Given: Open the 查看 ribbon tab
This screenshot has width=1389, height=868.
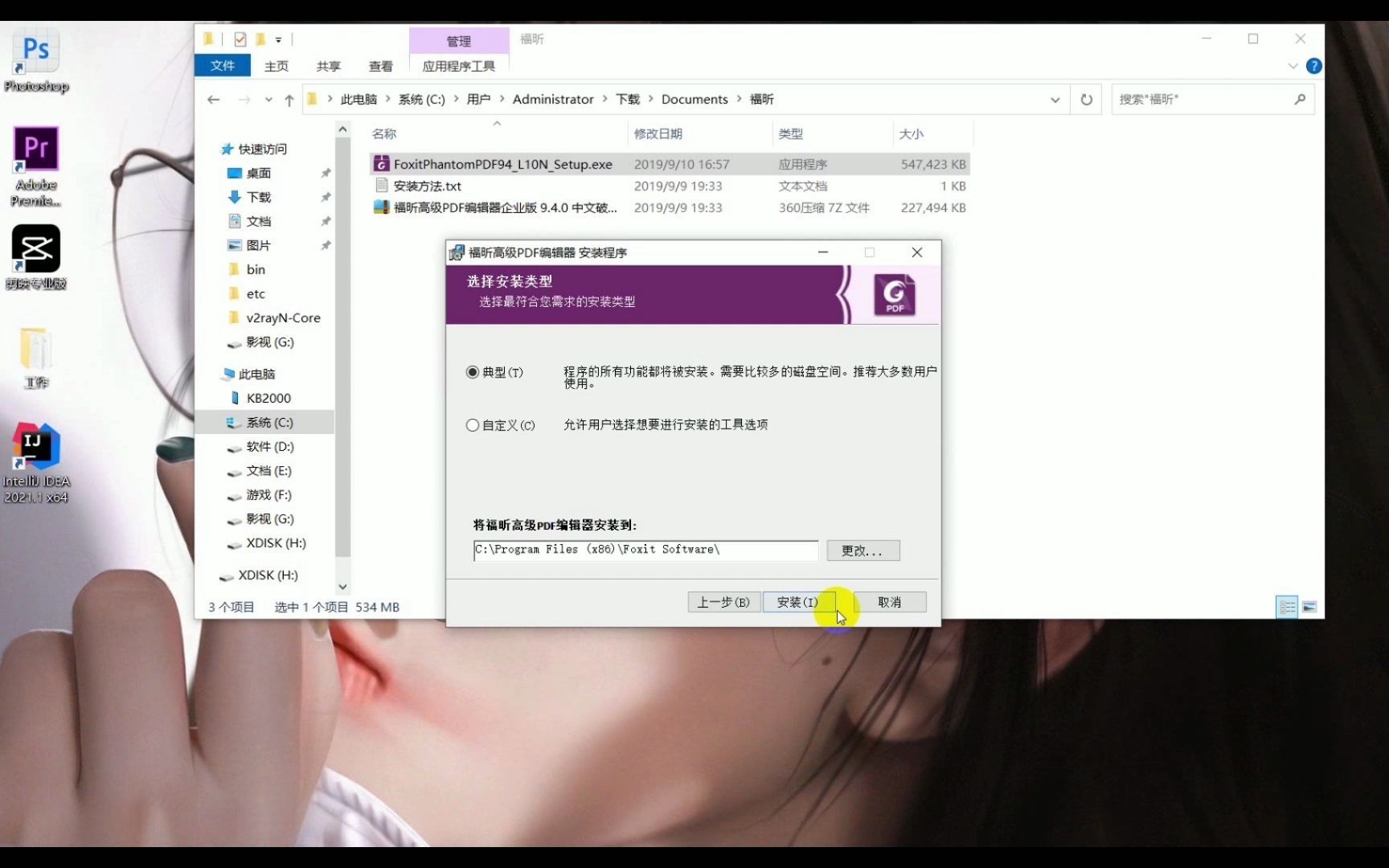Looking at the screenshot, I should pyautogui.click(x=380, y=66).
